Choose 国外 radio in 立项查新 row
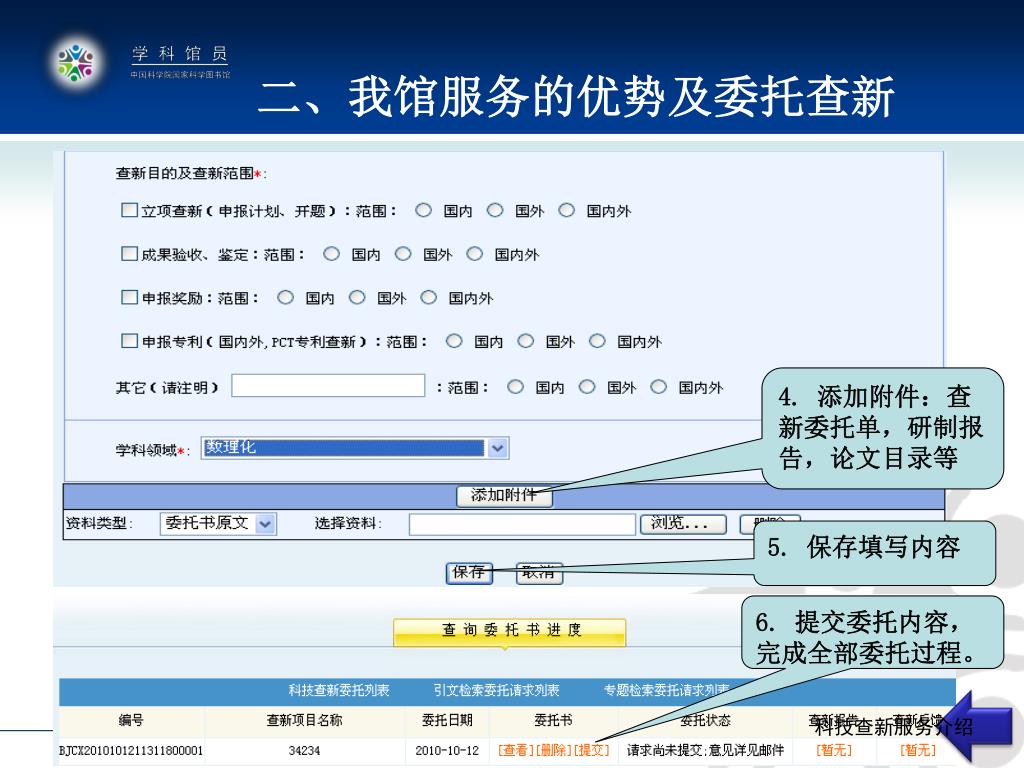 point(495,210)
